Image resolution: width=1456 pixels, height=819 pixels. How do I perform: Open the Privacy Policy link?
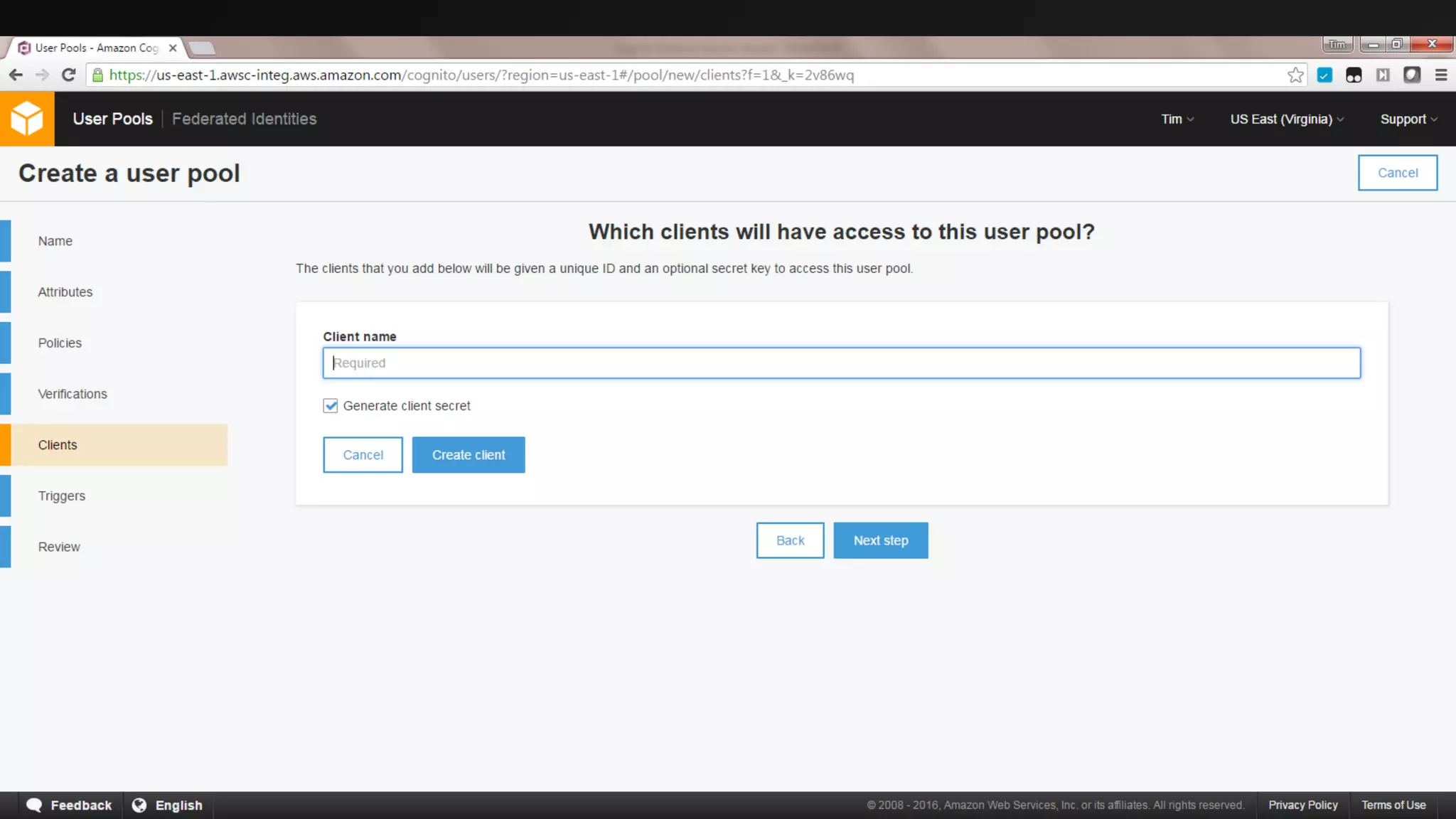point(1302,805)
